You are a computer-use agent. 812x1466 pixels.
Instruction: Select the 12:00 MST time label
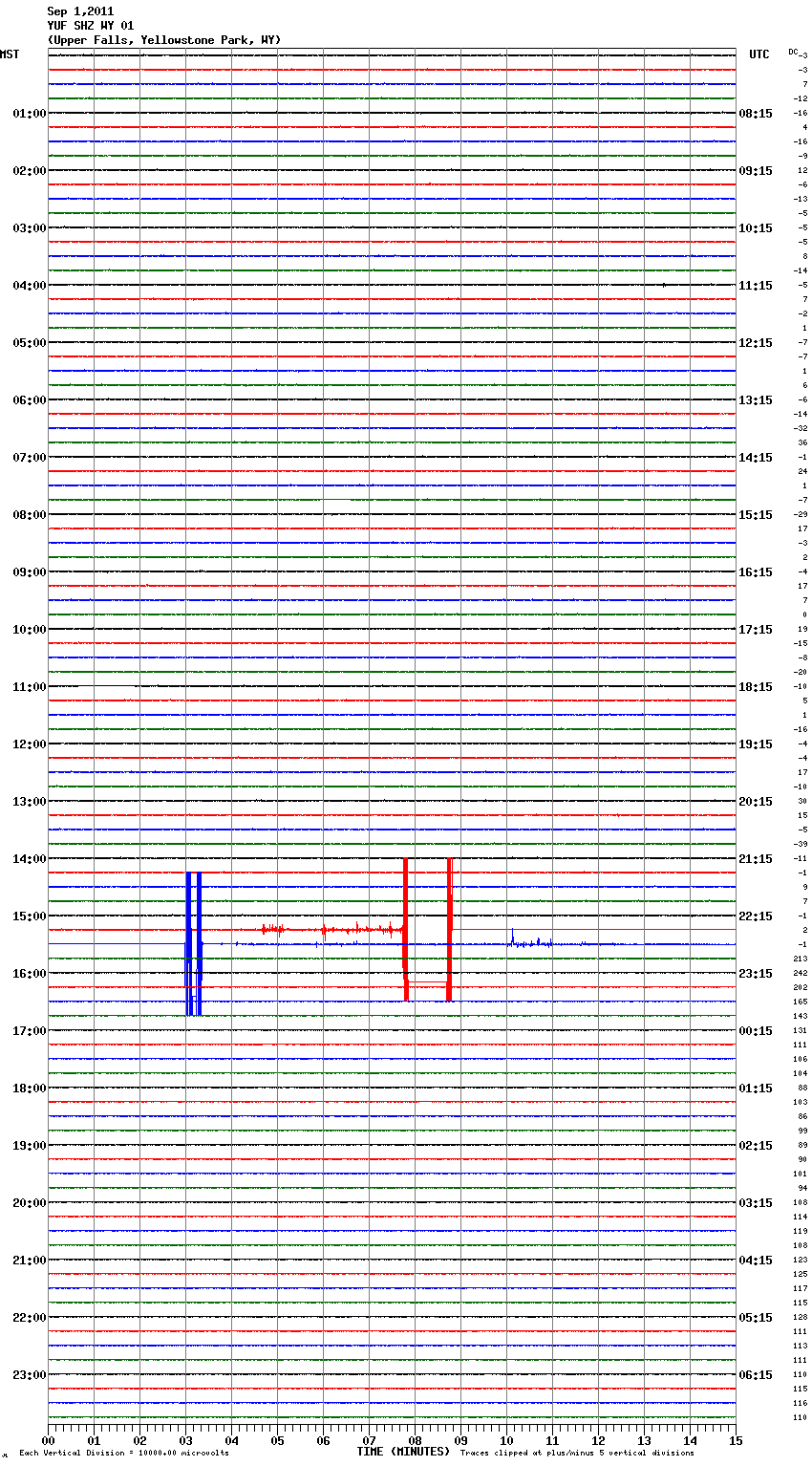[30, 744]
